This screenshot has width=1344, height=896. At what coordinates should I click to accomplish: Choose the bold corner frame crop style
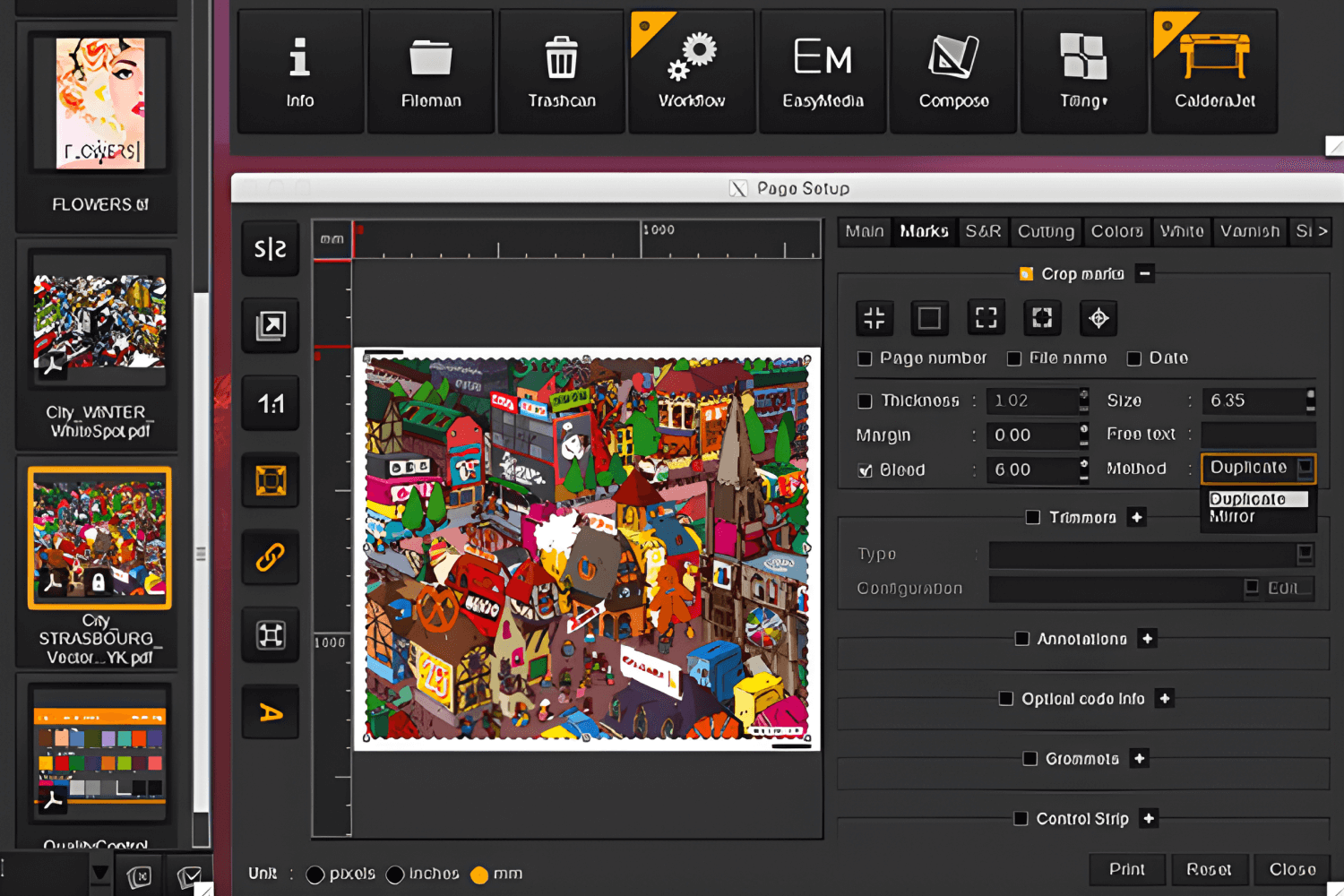pos(1042,317)
